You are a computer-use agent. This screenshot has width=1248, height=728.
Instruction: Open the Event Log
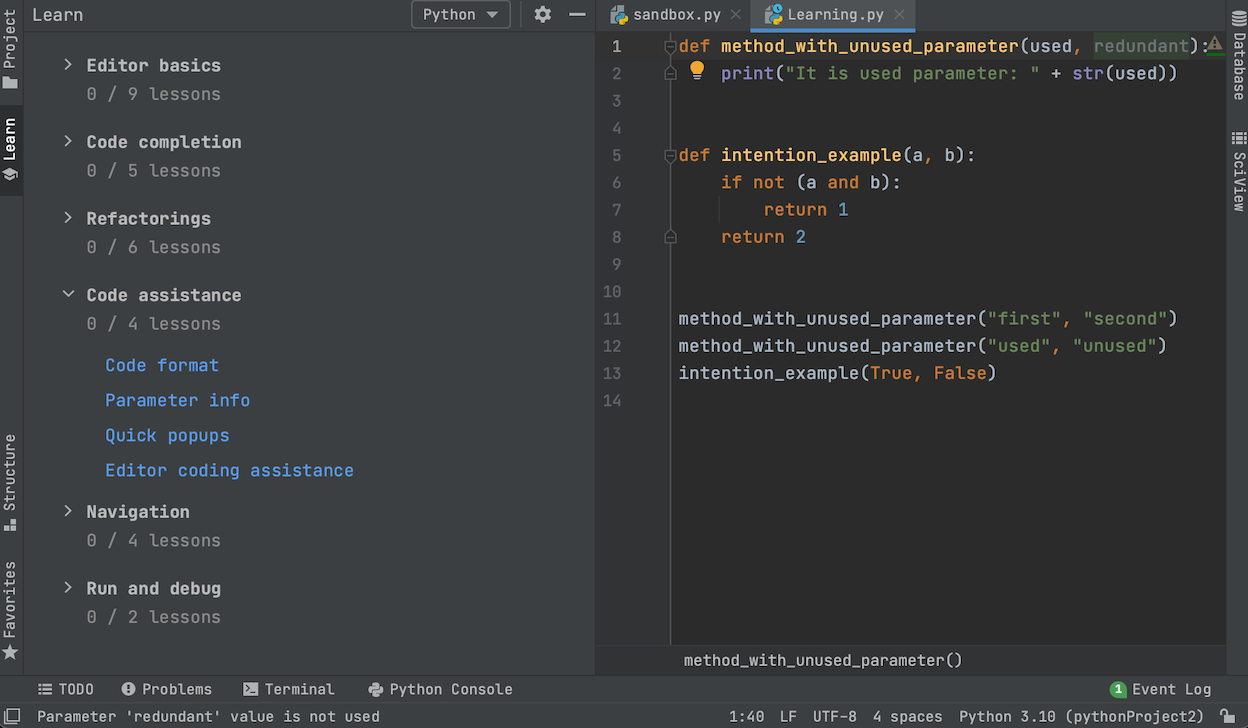(1161, 689)
